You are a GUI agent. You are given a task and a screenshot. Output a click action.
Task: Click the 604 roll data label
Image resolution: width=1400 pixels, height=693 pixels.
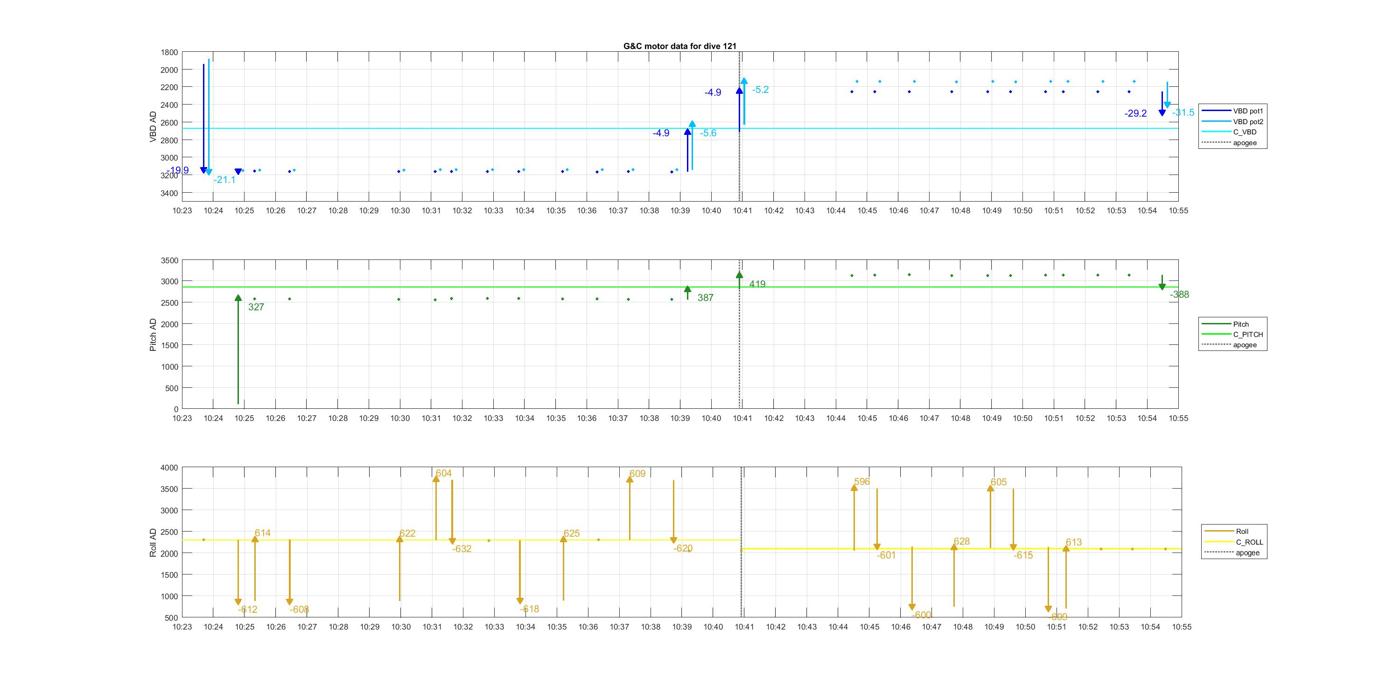443,474
